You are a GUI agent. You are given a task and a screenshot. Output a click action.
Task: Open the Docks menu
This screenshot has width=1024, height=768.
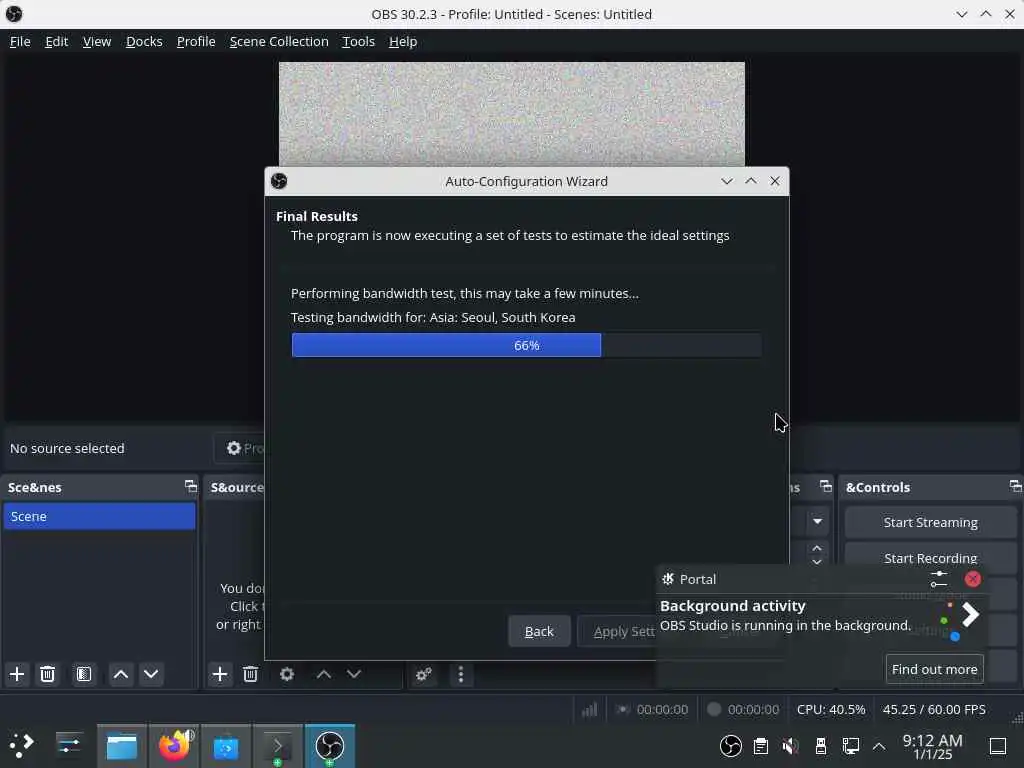[x=144, y=41]
